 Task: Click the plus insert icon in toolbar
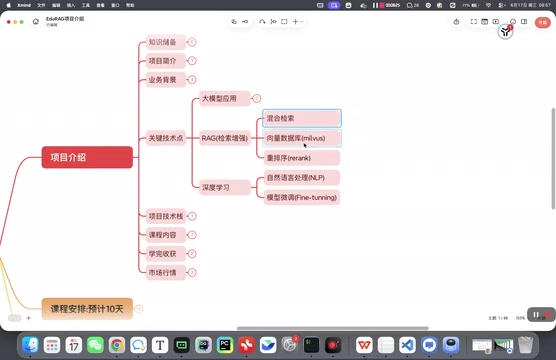(295, 22)
